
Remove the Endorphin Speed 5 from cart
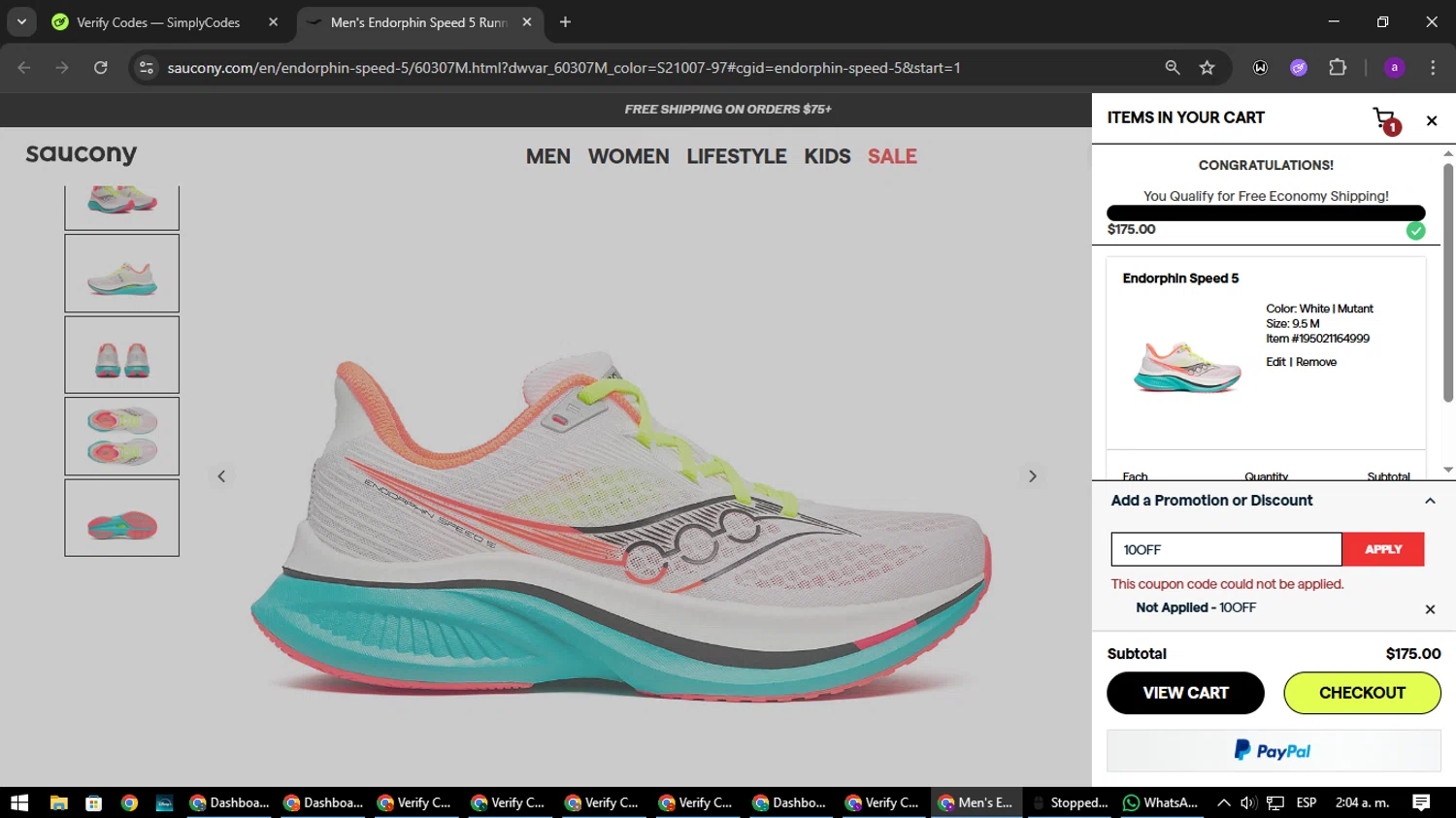click(1316, 362)
